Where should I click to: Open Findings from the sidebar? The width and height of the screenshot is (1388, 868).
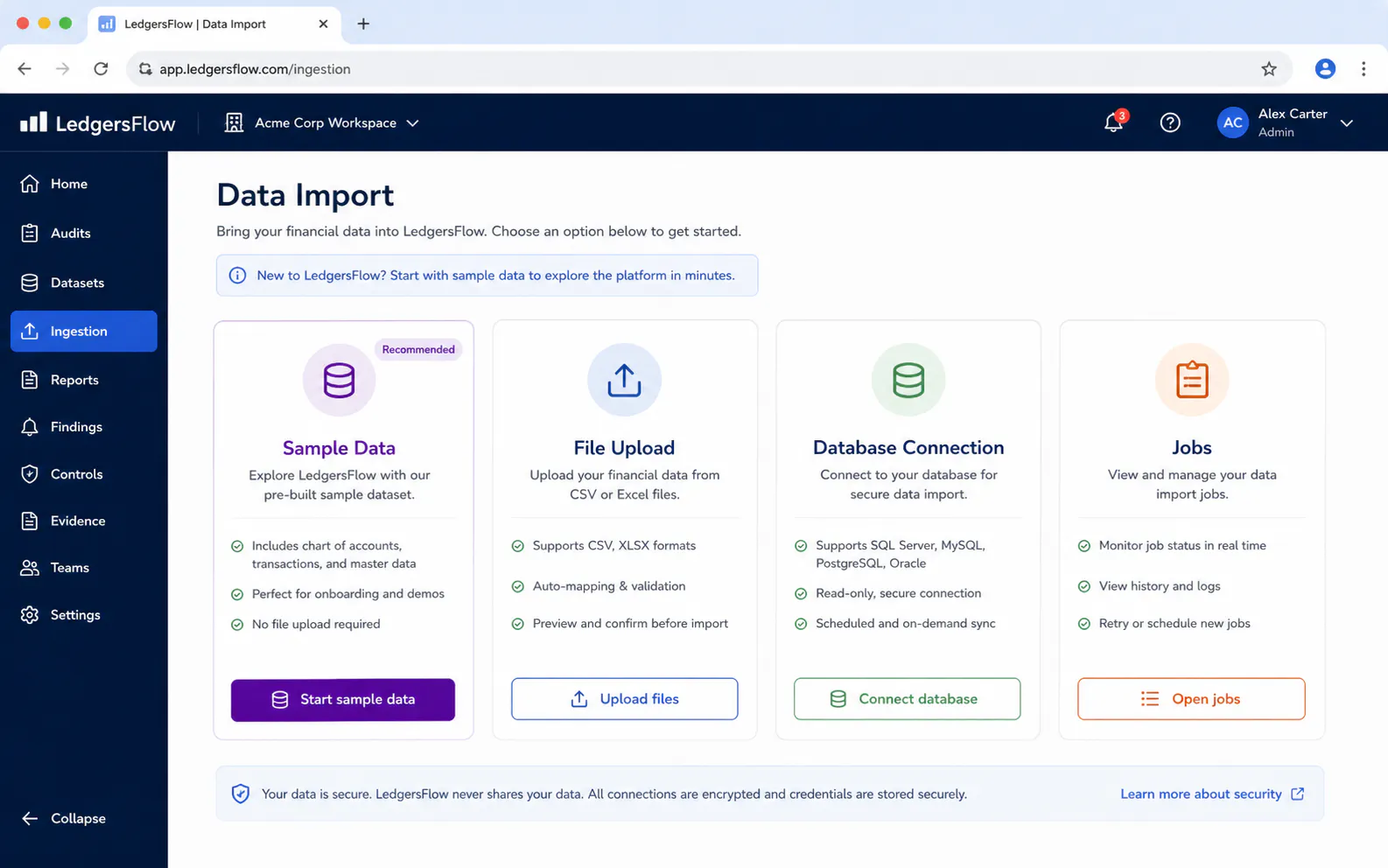[x=84, y=427]
